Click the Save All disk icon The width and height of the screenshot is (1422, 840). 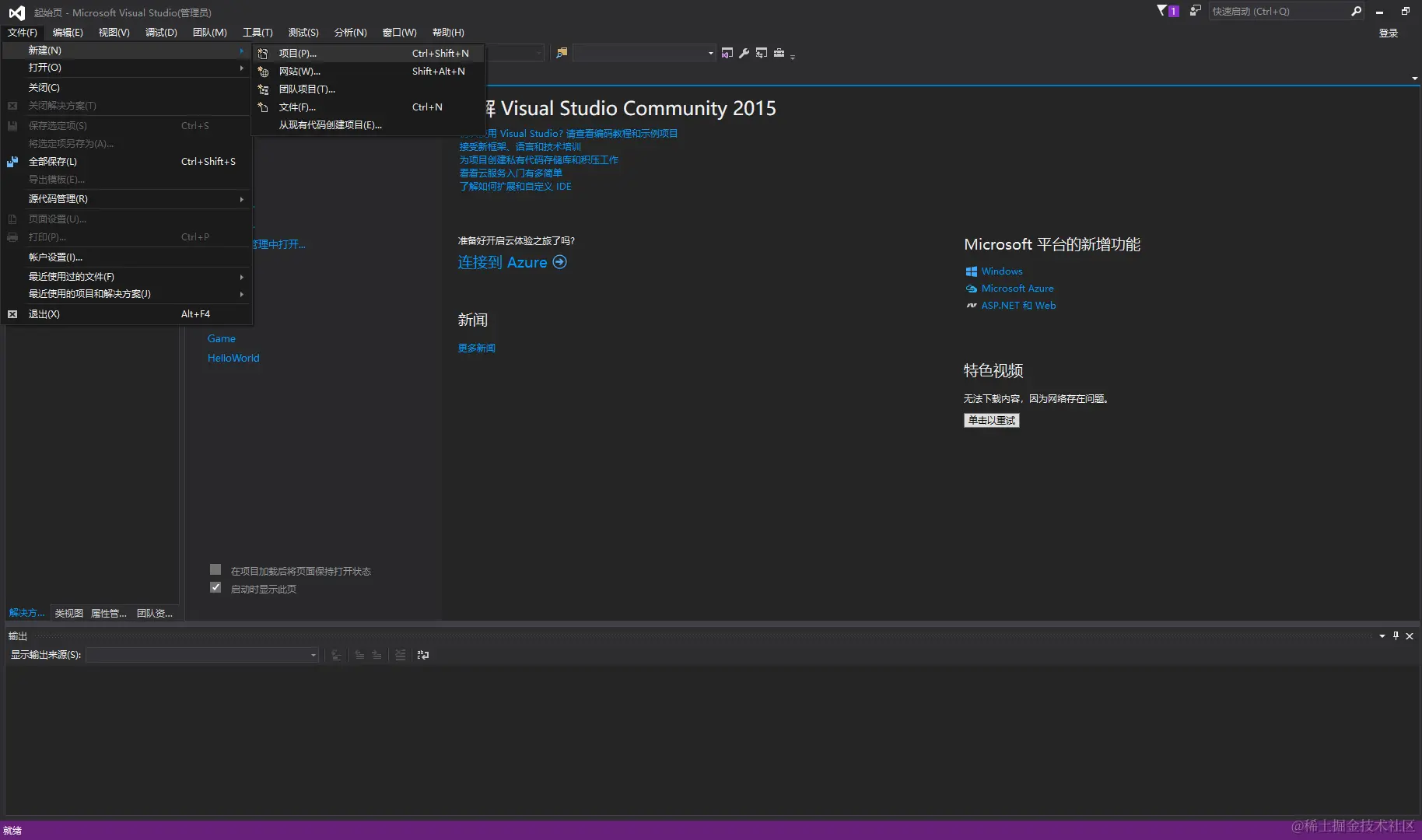(12, 162)
